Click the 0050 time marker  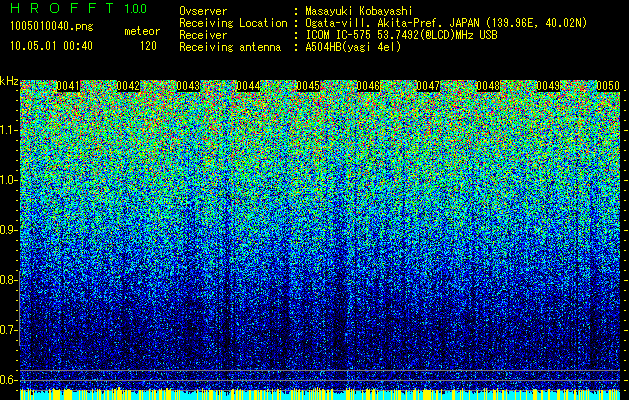pos(608,86)
